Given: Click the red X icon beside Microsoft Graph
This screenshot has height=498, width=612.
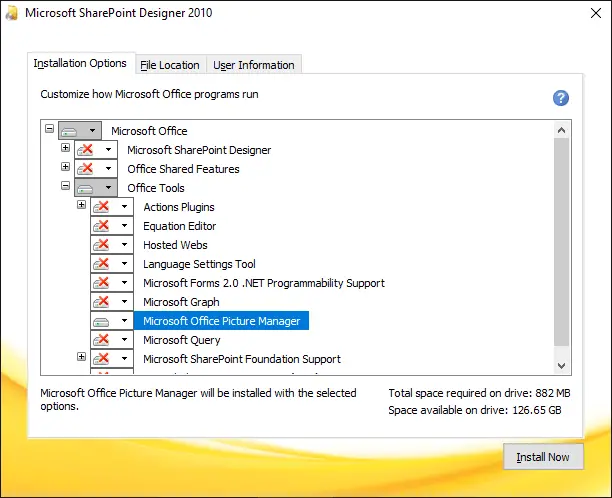Looking at the screenshot, I should [x=101, y=302].
